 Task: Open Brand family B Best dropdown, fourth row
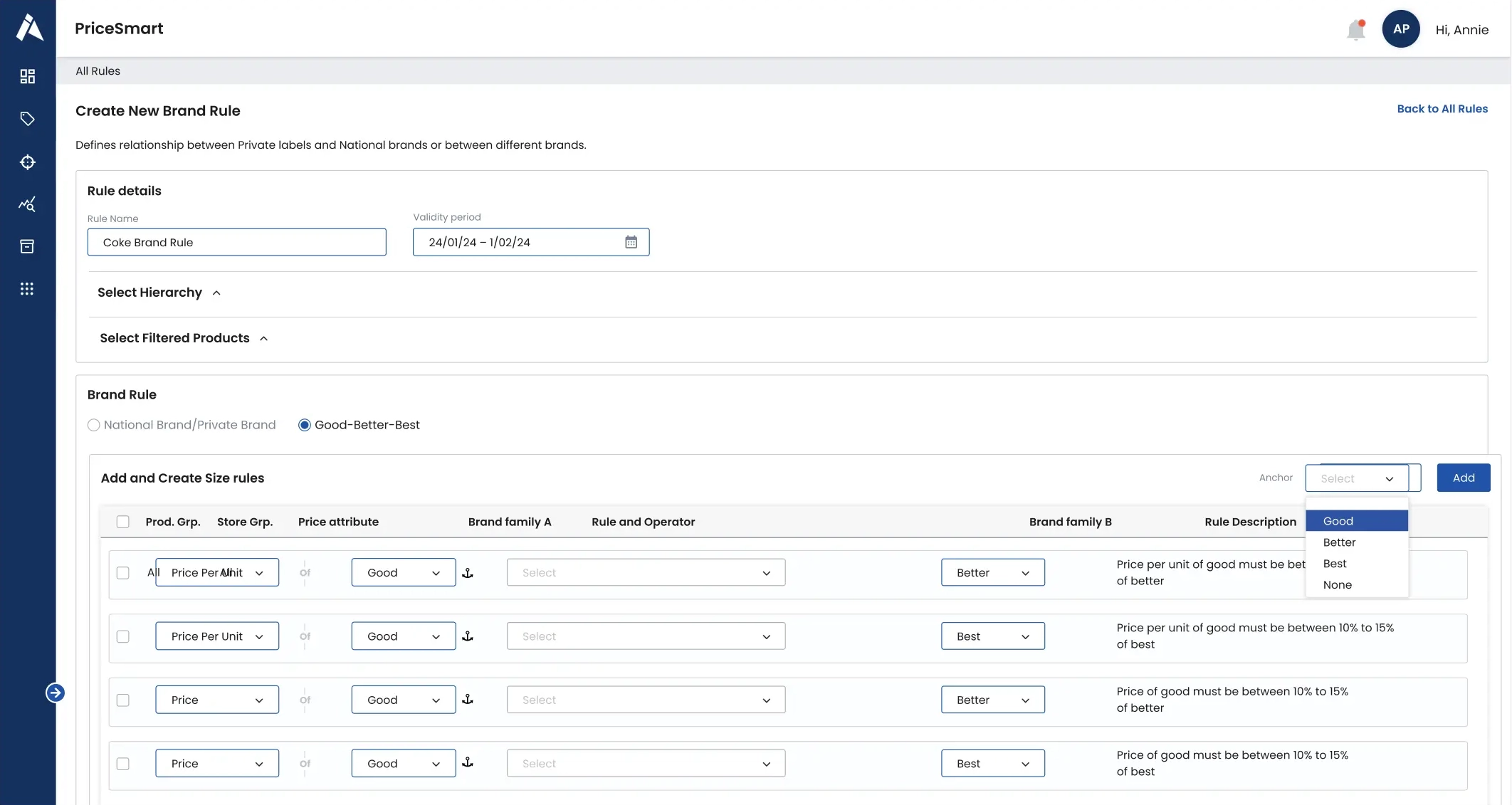992,763
